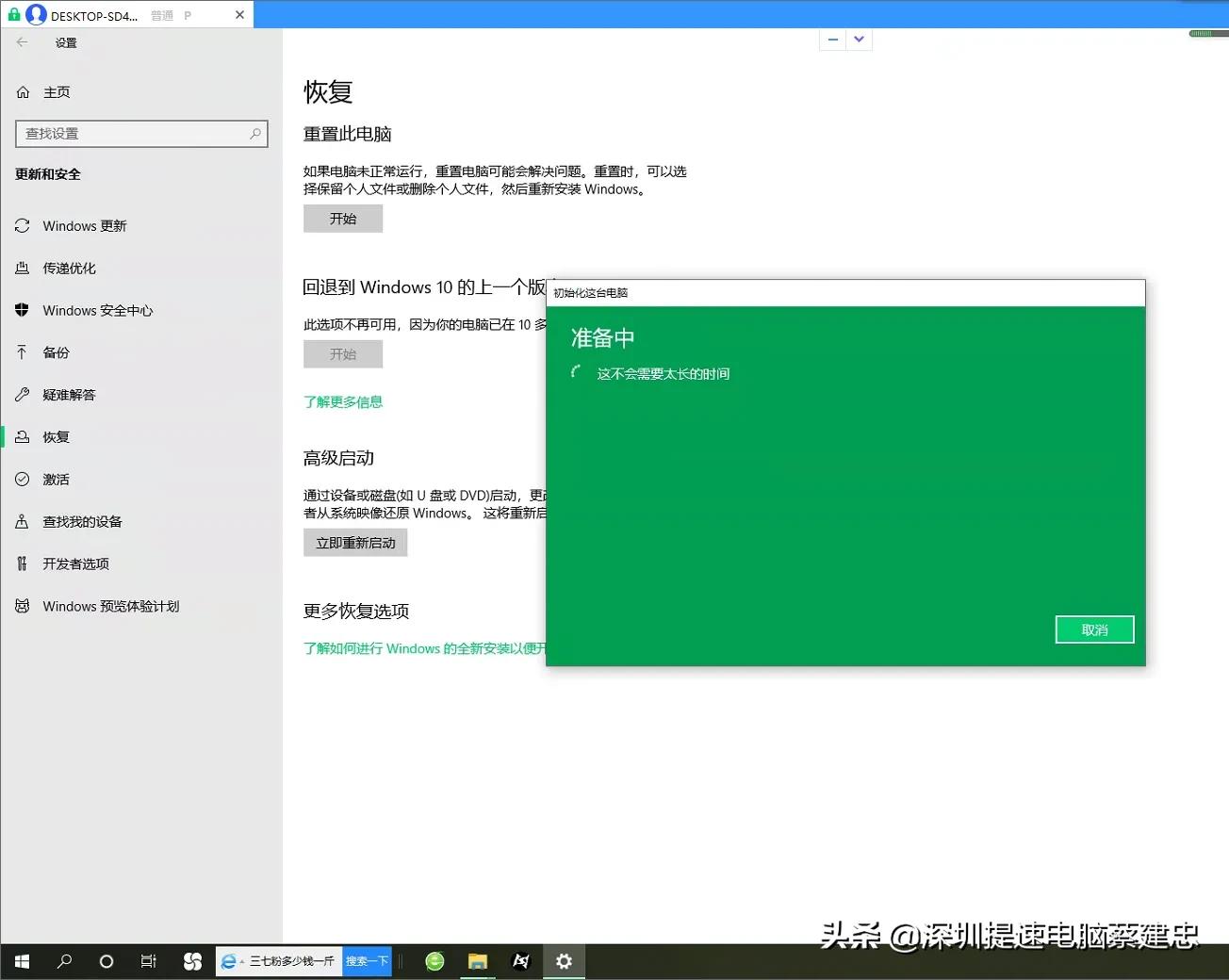
Task: Launch File Explorer from the taskbar
Action: point(477,960)
